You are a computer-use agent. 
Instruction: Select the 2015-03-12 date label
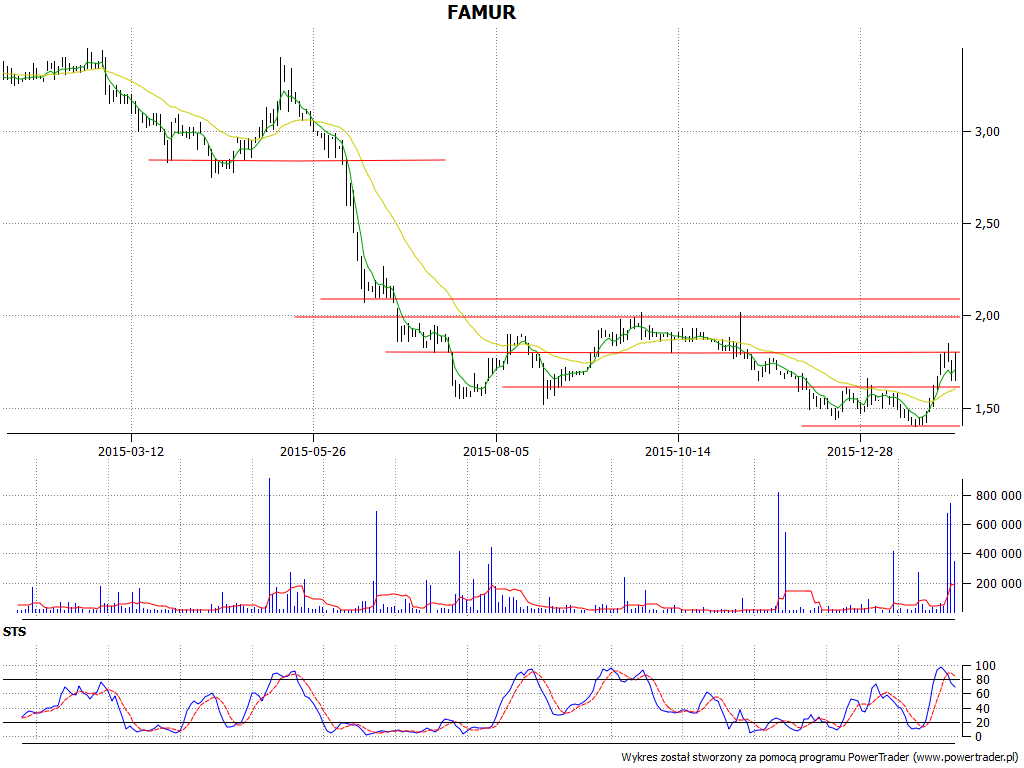pyautogui.click(x=131, y=451)
